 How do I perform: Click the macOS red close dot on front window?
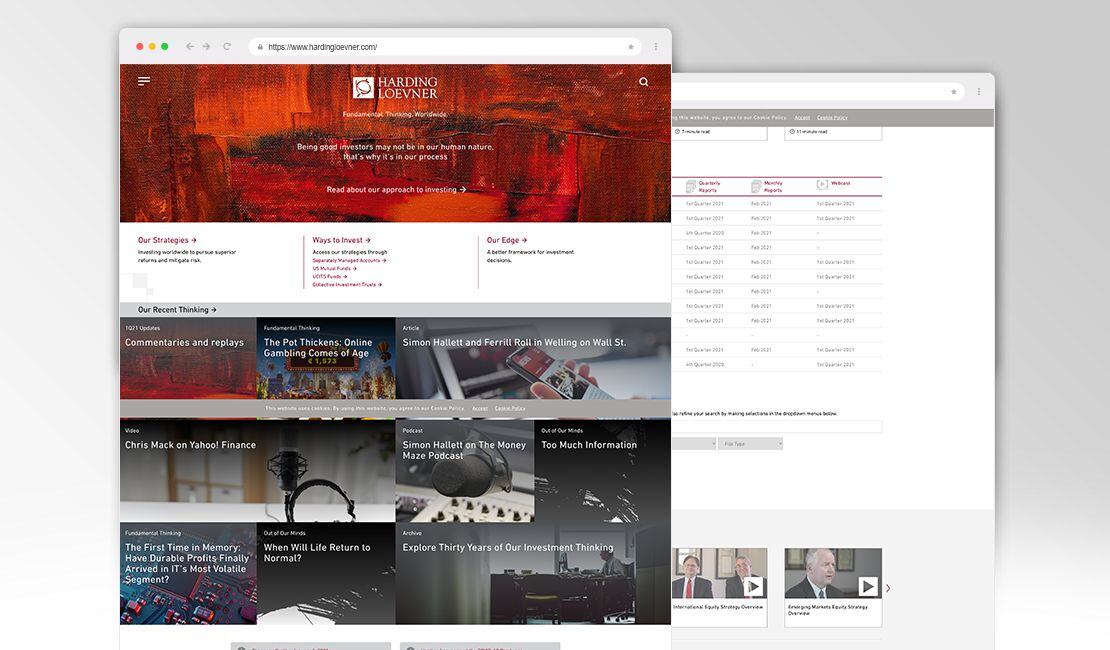pyautogui.click(x=139, y=47)
